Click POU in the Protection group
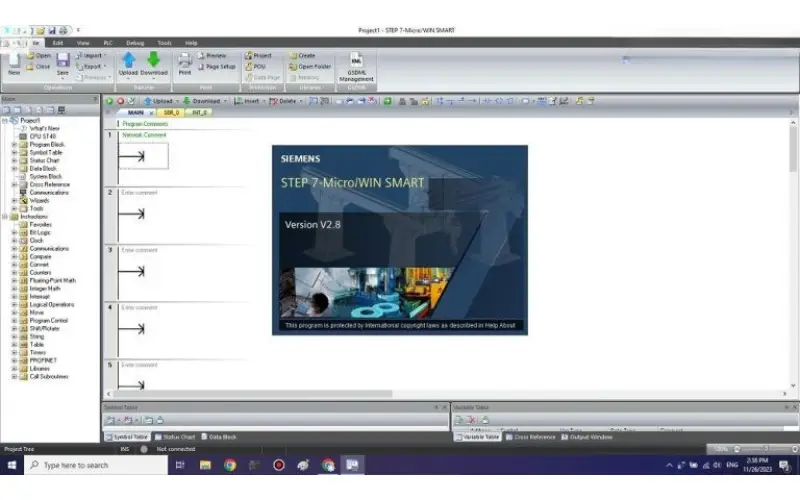 pyautogui.click(x=255, y=66)
